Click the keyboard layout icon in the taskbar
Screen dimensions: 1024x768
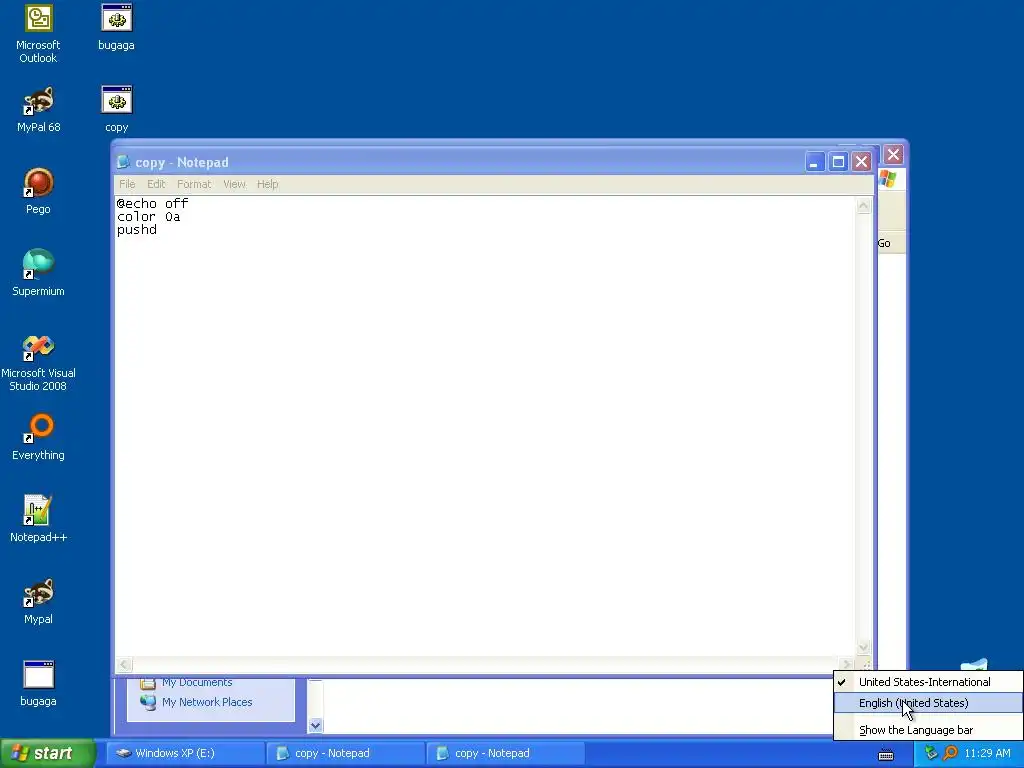886,754
